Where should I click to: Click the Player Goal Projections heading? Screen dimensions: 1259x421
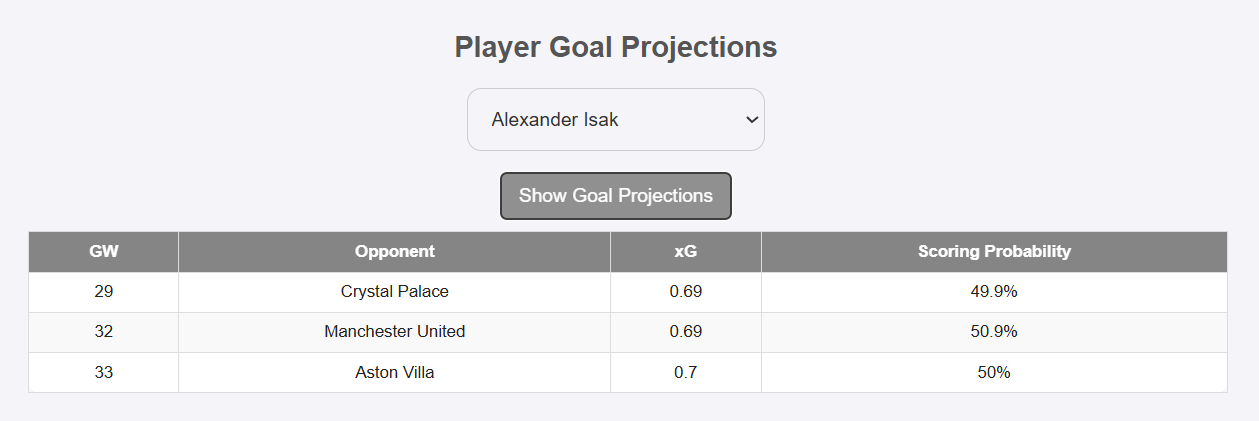[616, 47]
